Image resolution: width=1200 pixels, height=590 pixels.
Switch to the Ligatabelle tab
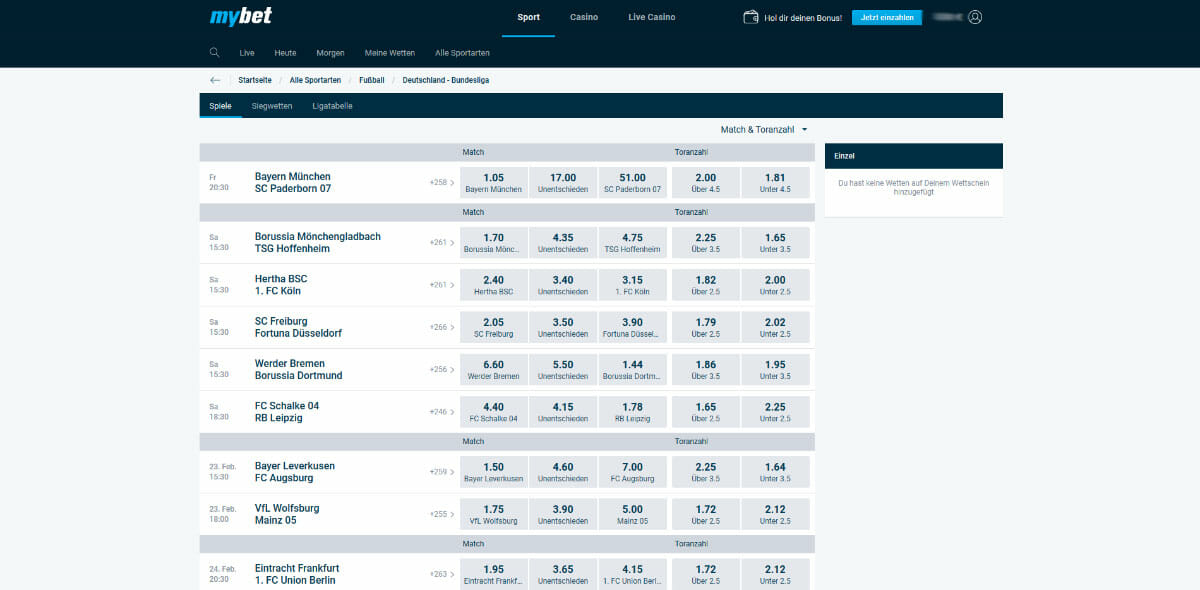click(x=332, y=106)
